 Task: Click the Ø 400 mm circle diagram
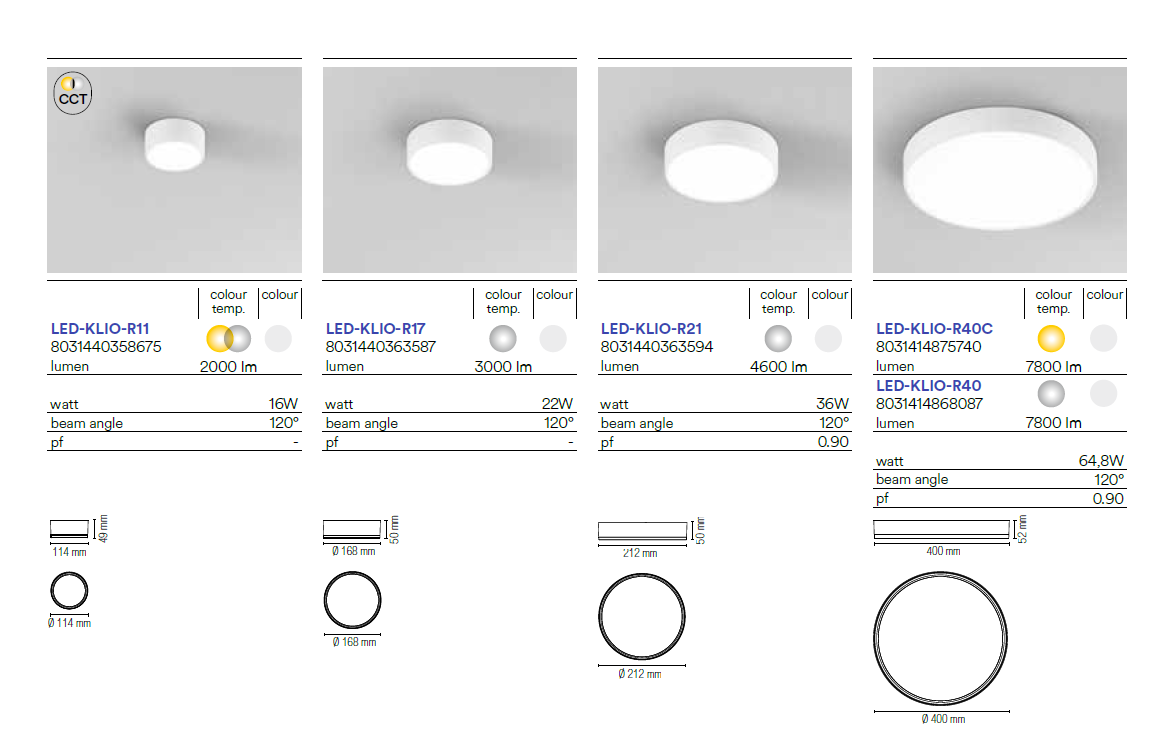pyautogui.click(x=941, y=639)
